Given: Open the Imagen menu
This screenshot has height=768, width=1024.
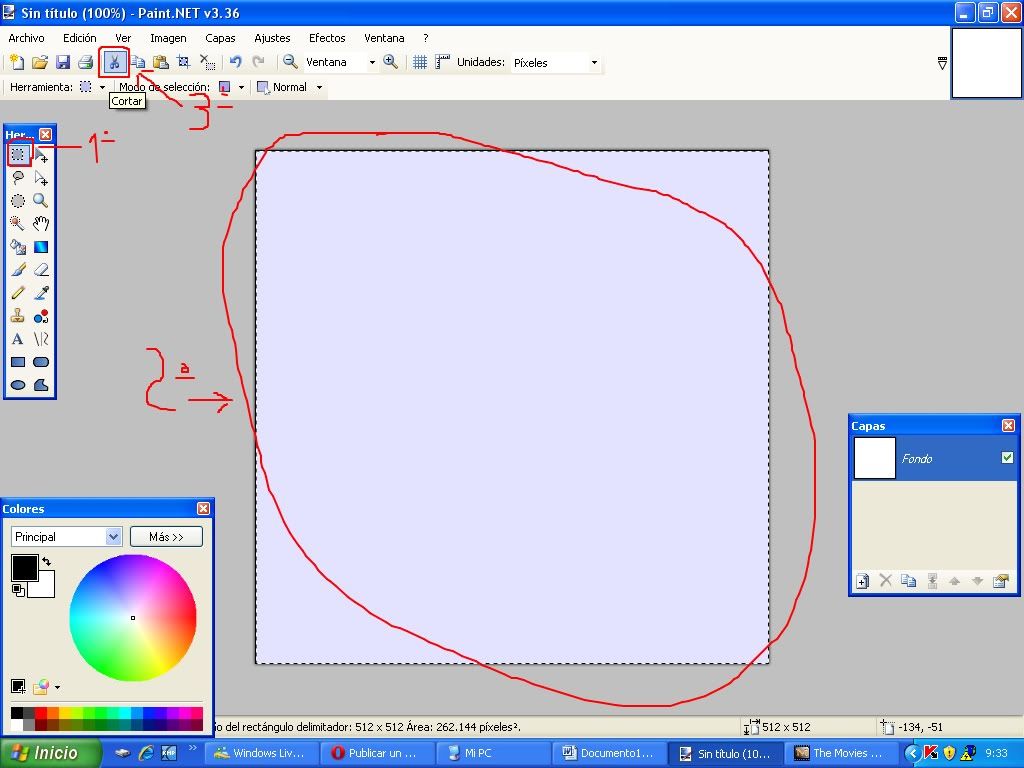Looking at the screenshot, I should point(168,38).
